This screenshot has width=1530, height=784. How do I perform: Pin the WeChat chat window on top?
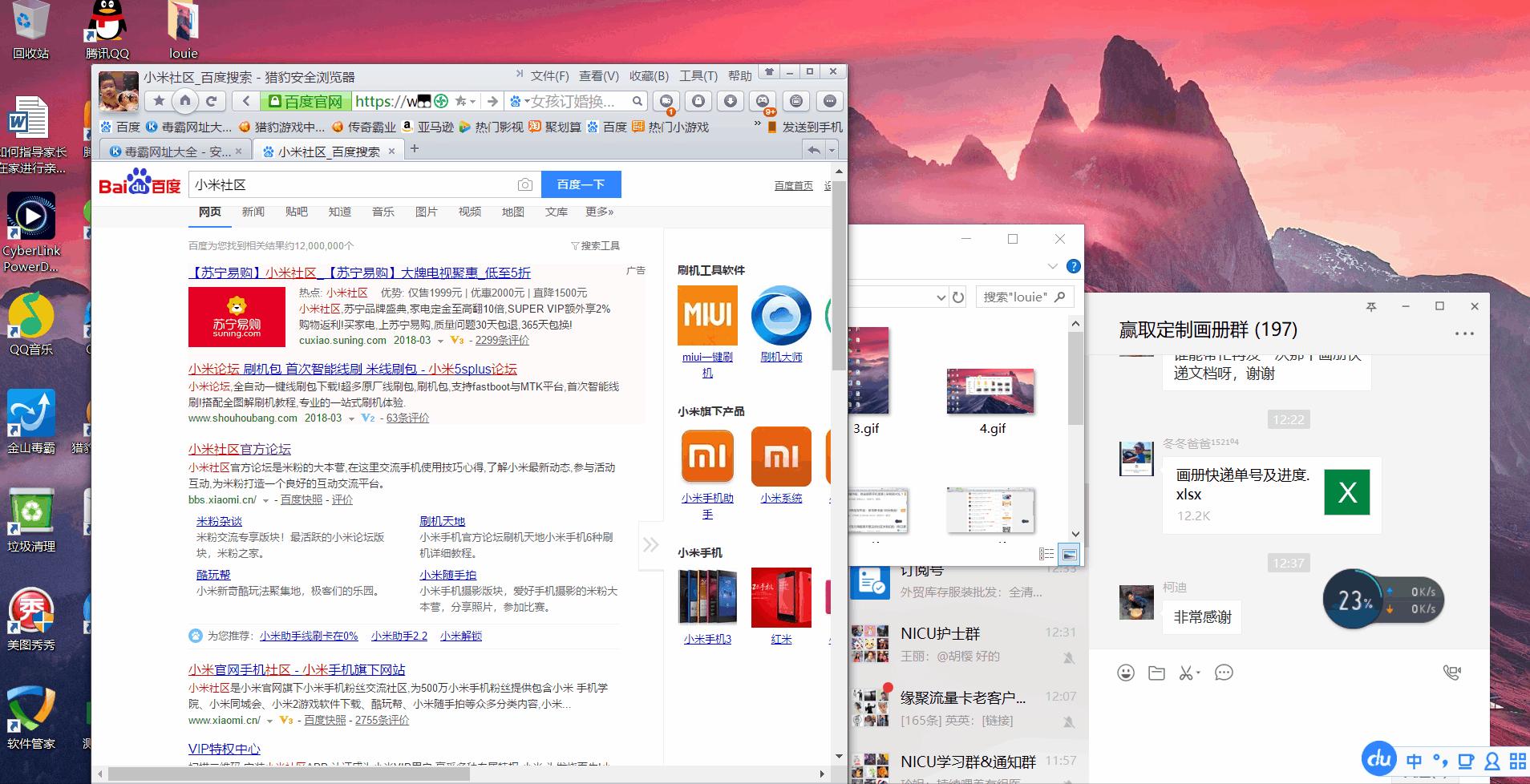click(1371, 307)
